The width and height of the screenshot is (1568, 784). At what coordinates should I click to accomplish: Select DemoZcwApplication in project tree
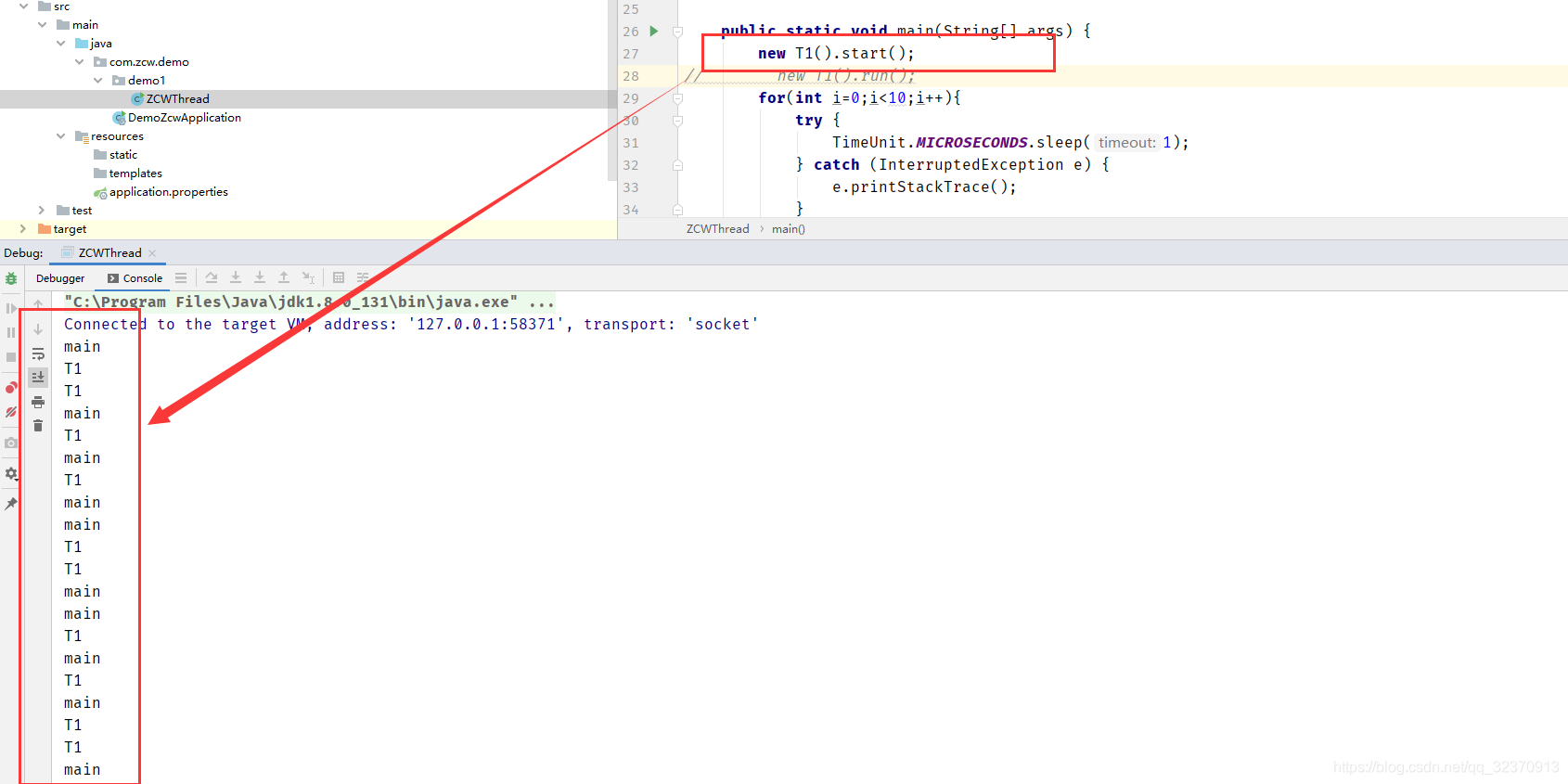tap(176, 118)
